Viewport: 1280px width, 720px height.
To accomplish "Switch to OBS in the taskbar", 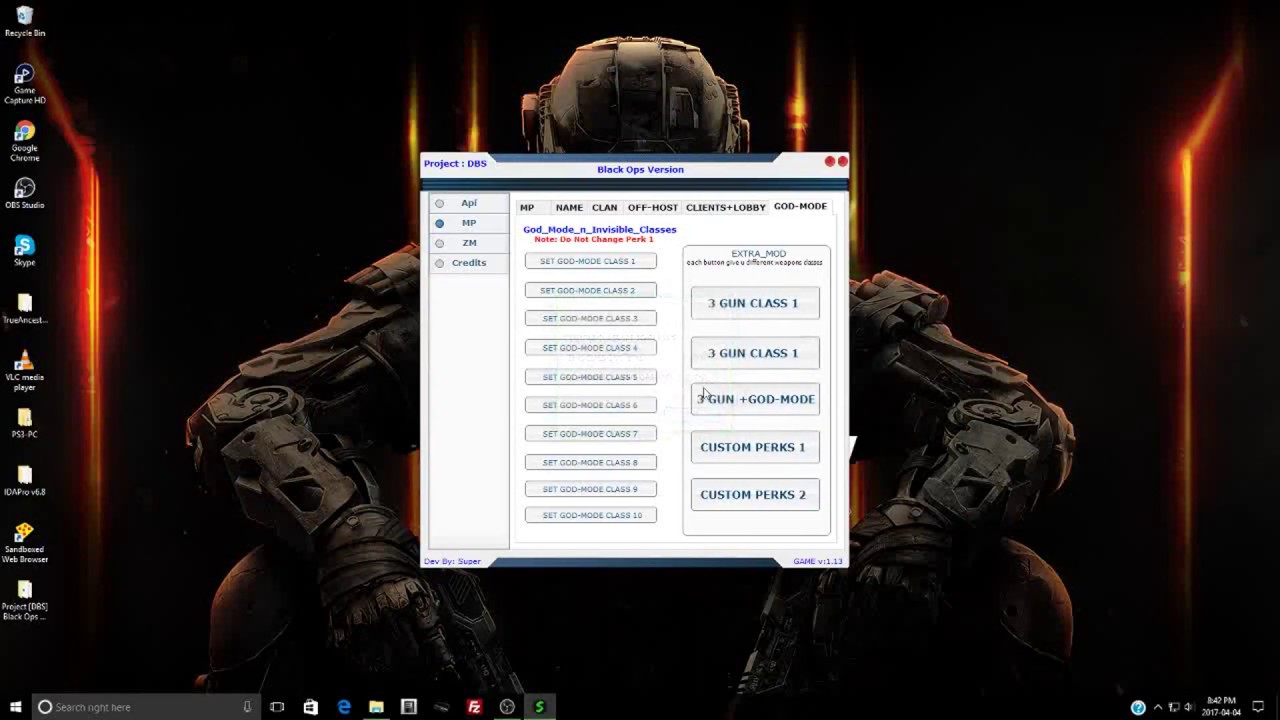I will pyautogui.click(x=507, y=707).
